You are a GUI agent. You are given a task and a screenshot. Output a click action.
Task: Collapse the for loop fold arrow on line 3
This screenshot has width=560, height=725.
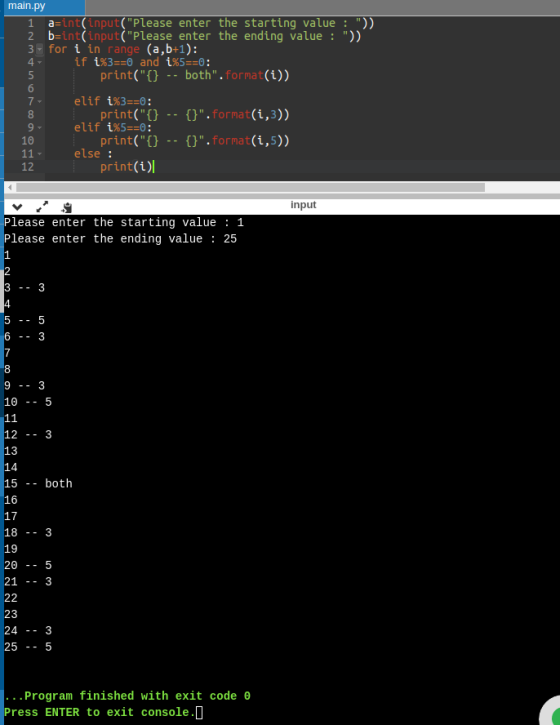(40, 49)
